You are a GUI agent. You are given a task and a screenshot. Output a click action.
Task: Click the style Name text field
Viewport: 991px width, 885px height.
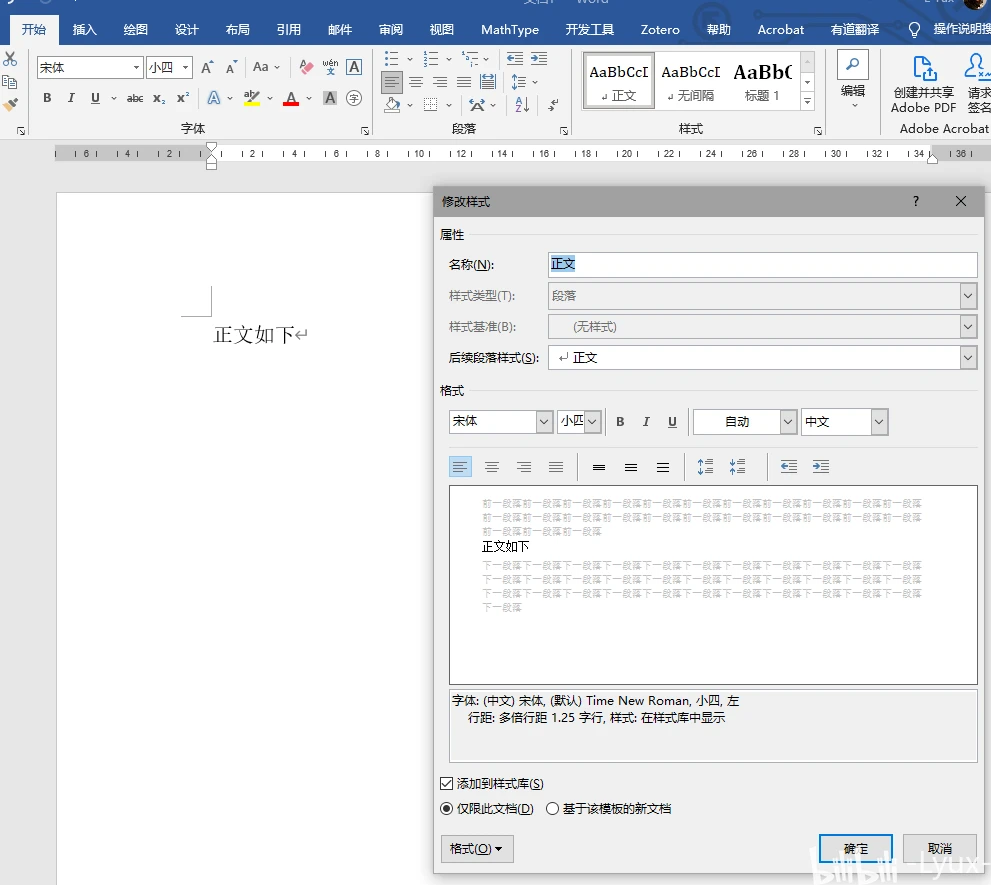click(762, 264)
